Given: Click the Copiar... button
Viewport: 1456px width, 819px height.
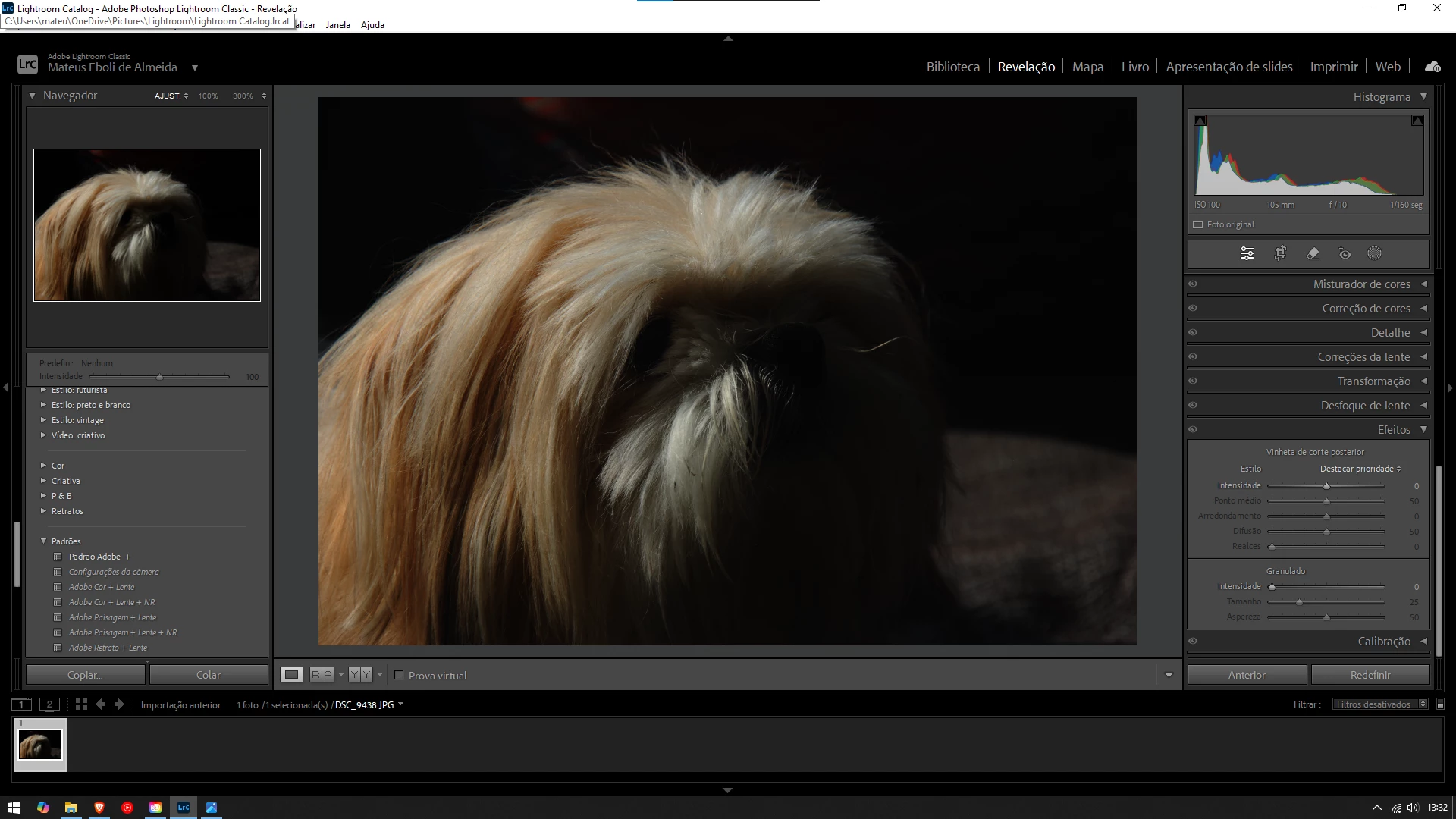Looking at the screenshot, I should coord(85,675).
